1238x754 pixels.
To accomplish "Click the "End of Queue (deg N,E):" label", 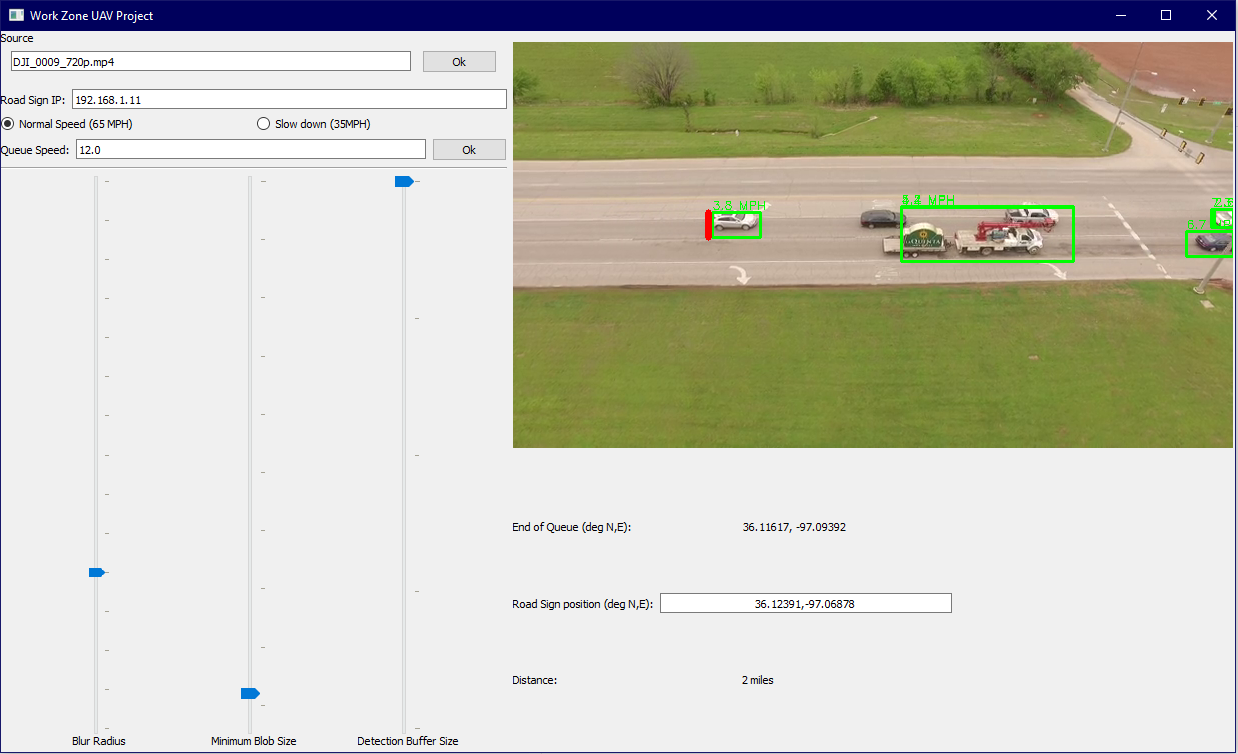I will pos(572,527).
